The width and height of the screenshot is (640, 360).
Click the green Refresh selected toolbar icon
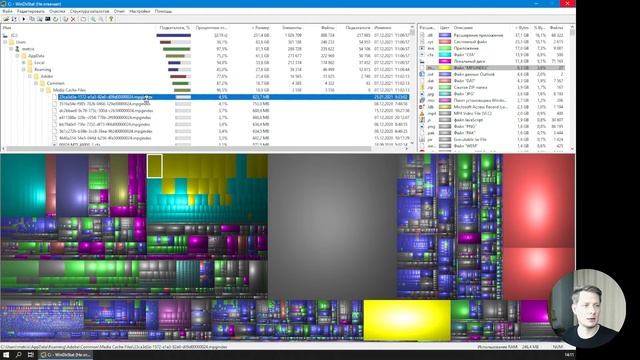point(56,19)
